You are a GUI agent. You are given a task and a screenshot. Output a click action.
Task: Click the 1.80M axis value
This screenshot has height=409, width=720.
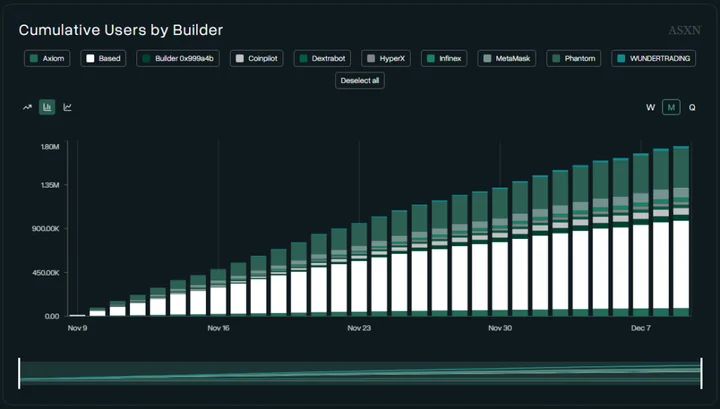click(50, 147)
